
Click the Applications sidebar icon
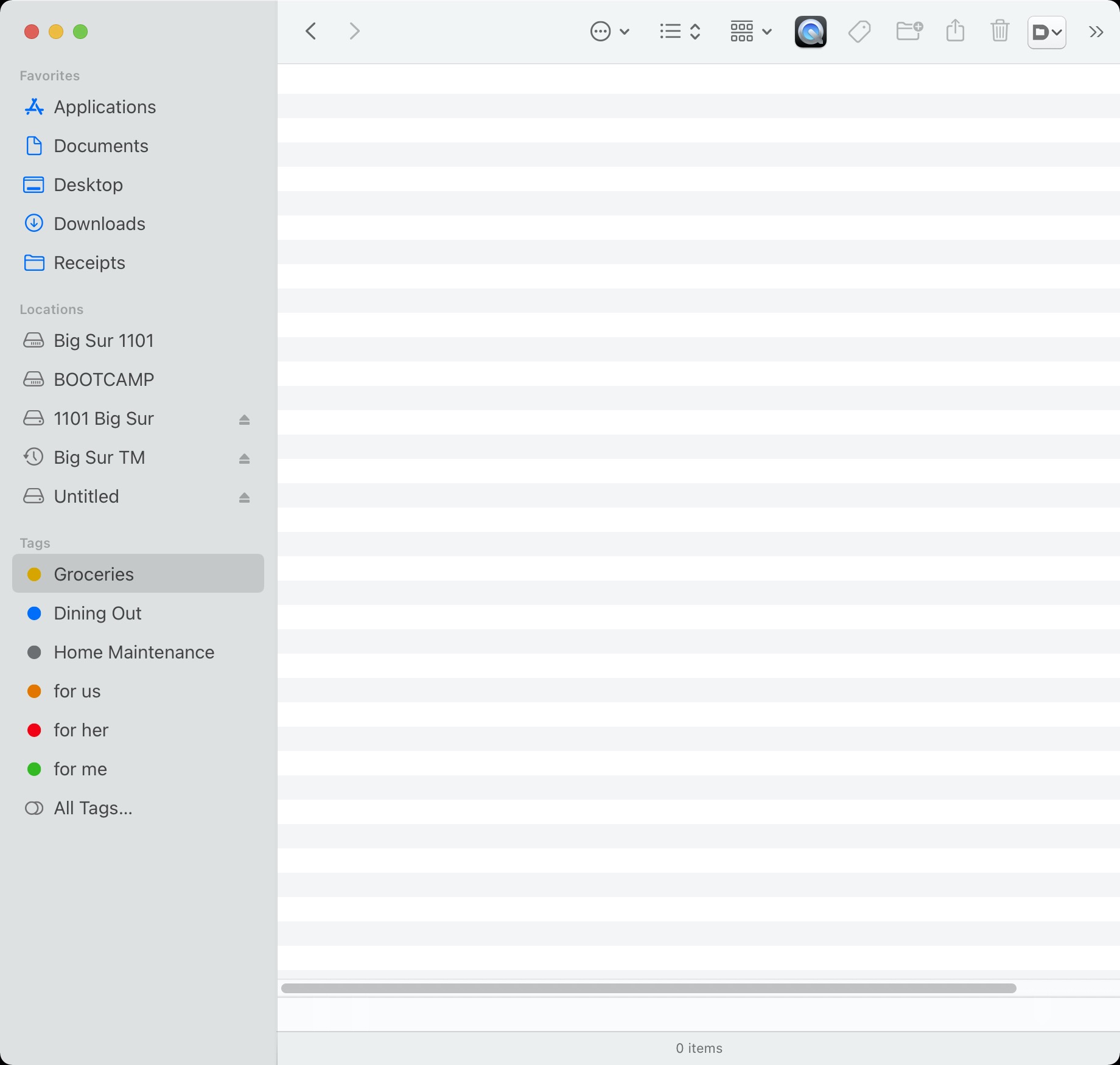click(33, 107)
